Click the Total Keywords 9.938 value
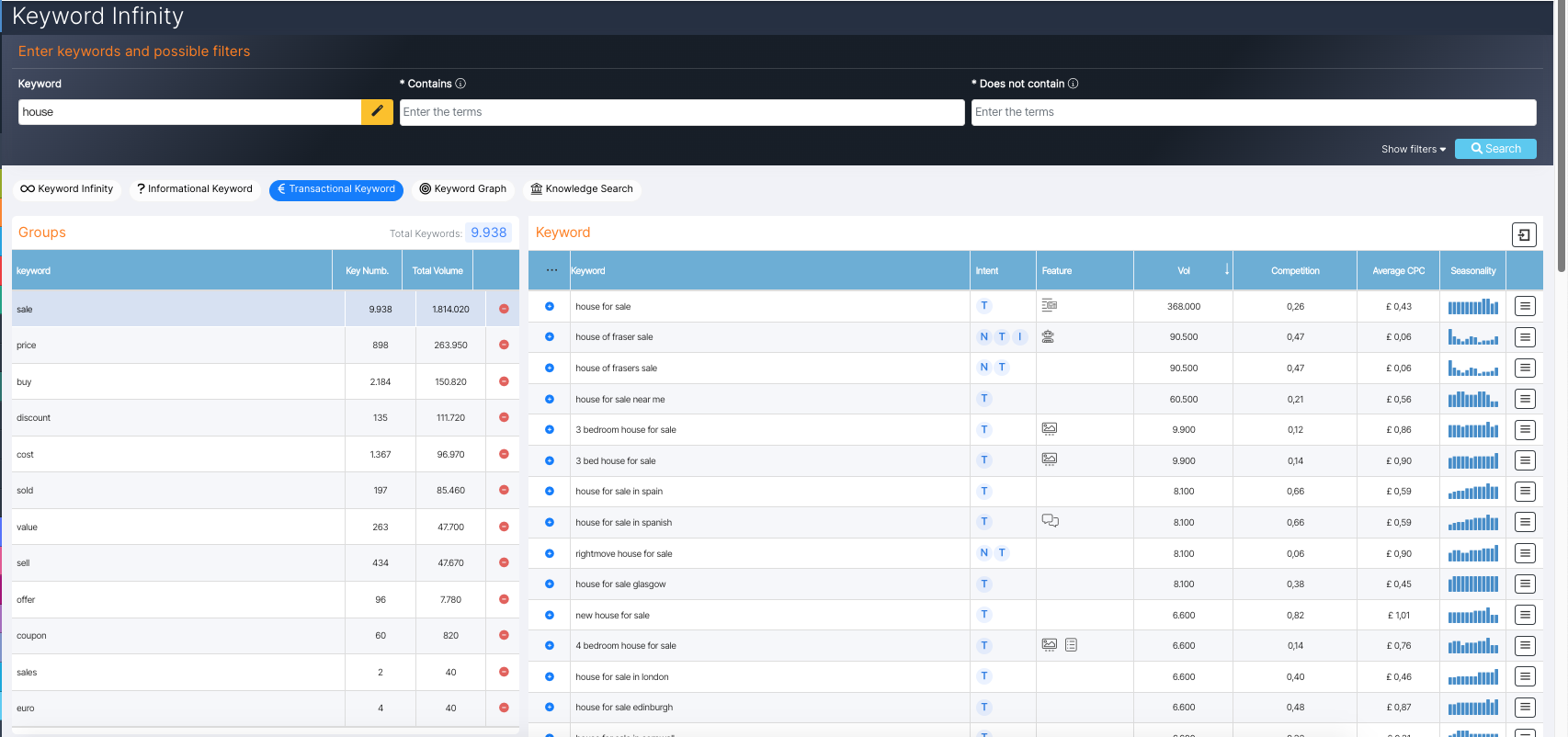The height and width of the screenshot is (737, 1568). pos(488,232)
